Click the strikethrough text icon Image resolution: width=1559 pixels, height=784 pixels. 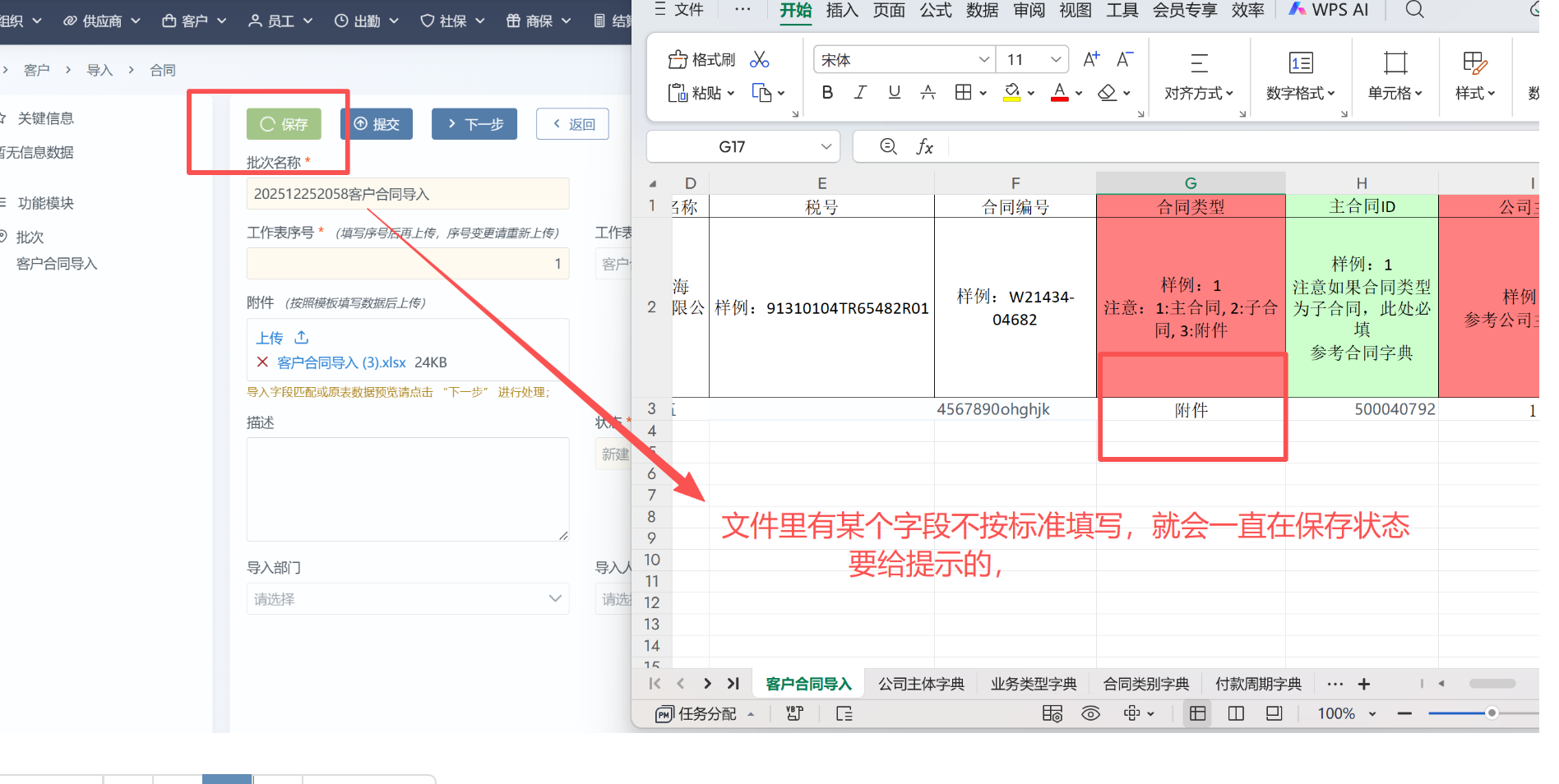(x=928, y=93)
